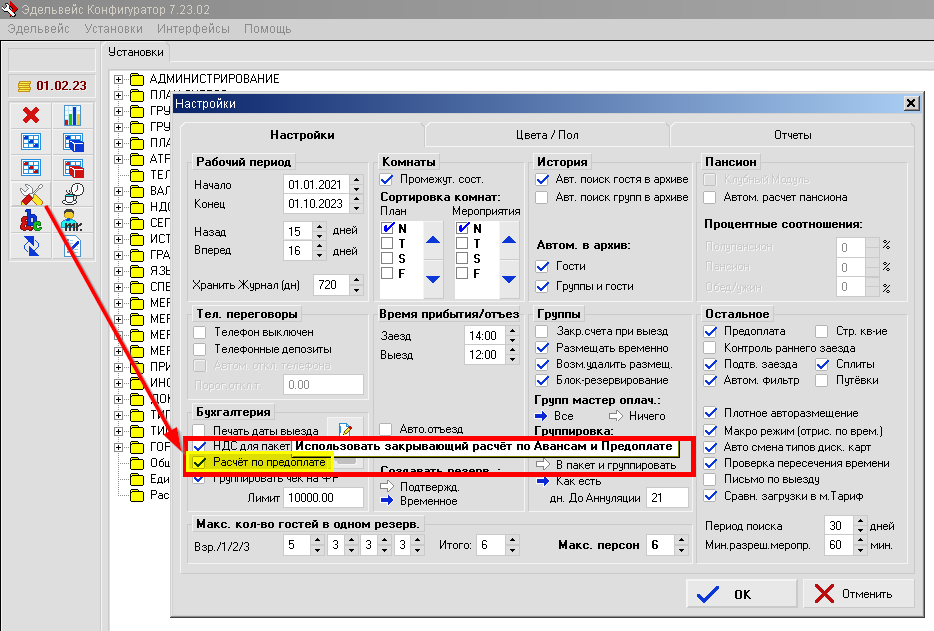Uncheck 'Плотное авторазмещение' option
The width and height of the screenshot is (934, 631).
click(711, 413)
